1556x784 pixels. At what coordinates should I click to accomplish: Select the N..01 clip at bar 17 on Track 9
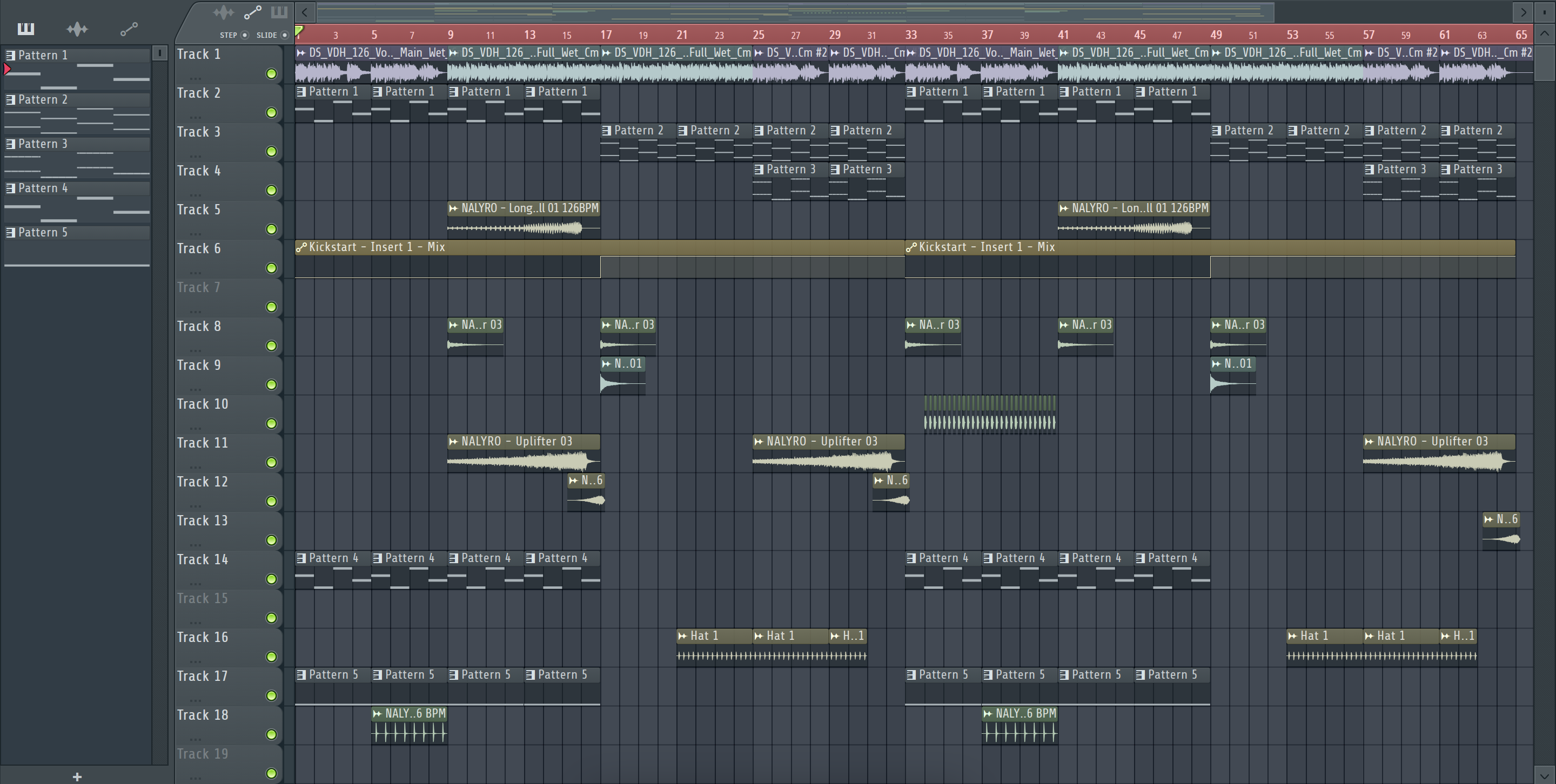pos(623,376)
